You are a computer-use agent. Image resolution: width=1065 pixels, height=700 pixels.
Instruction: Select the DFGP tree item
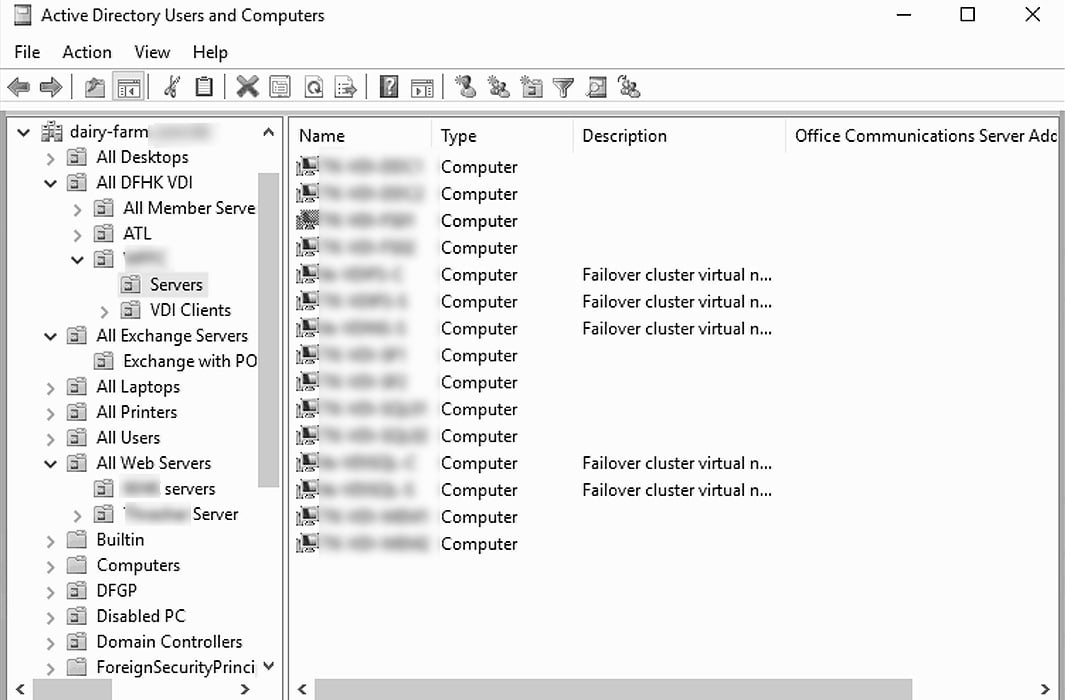click(117, 591)
